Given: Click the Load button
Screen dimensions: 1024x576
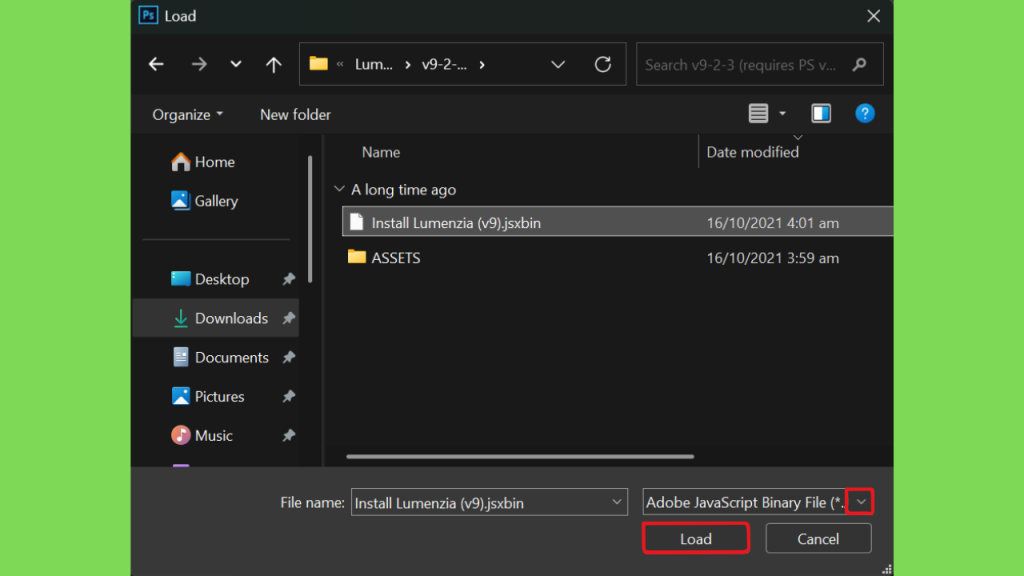Looking at the screenshot, I should click(696, 539).
